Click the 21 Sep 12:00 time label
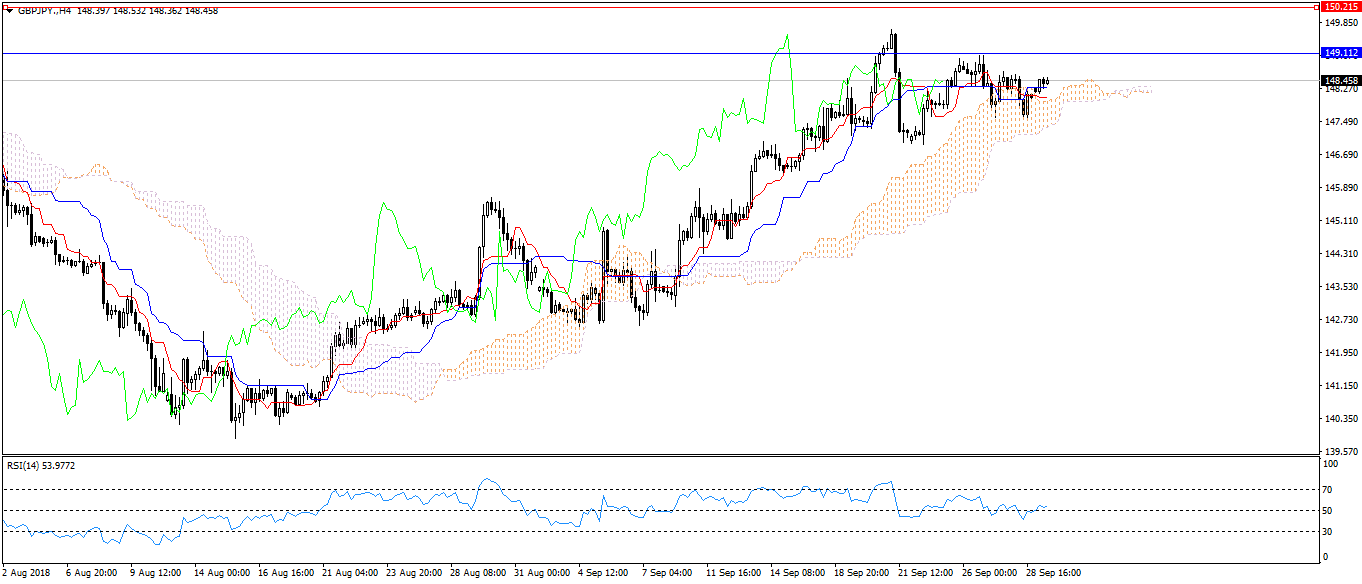 pyautogui.click(x=925, y=574)
